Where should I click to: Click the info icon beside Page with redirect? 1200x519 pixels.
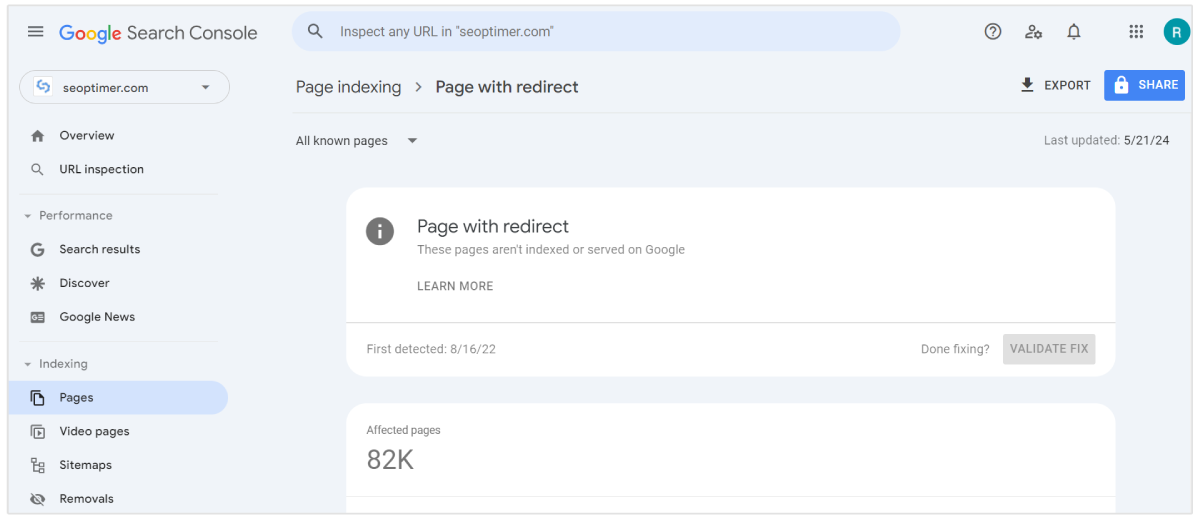coord(380,231)
